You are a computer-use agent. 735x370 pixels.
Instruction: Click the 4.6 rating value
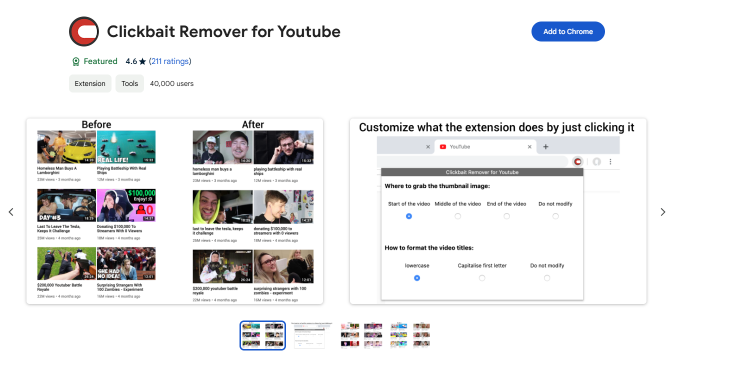pos(131,61)
